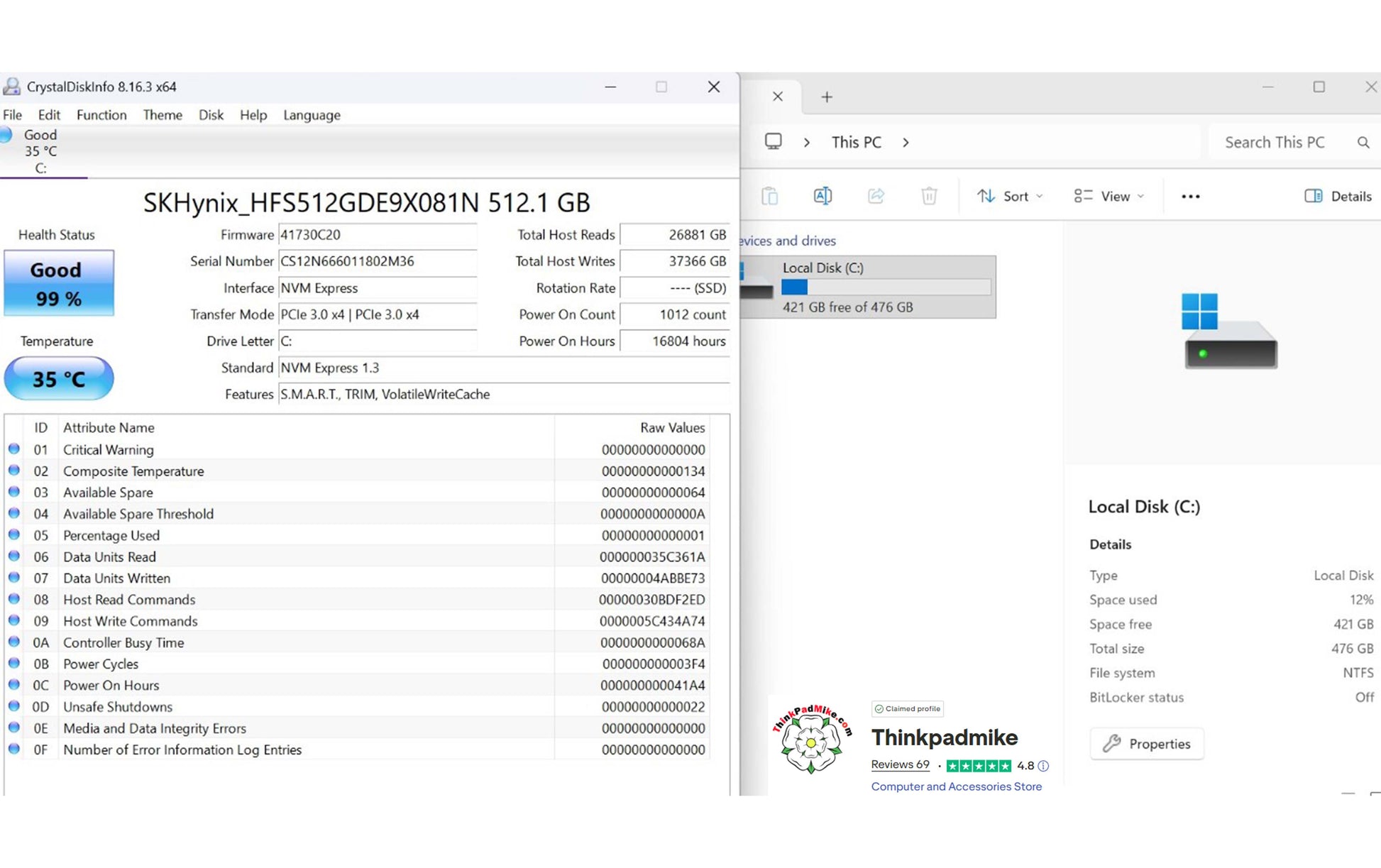Open a new Explorer tab with plus

(x=827, y=97)
